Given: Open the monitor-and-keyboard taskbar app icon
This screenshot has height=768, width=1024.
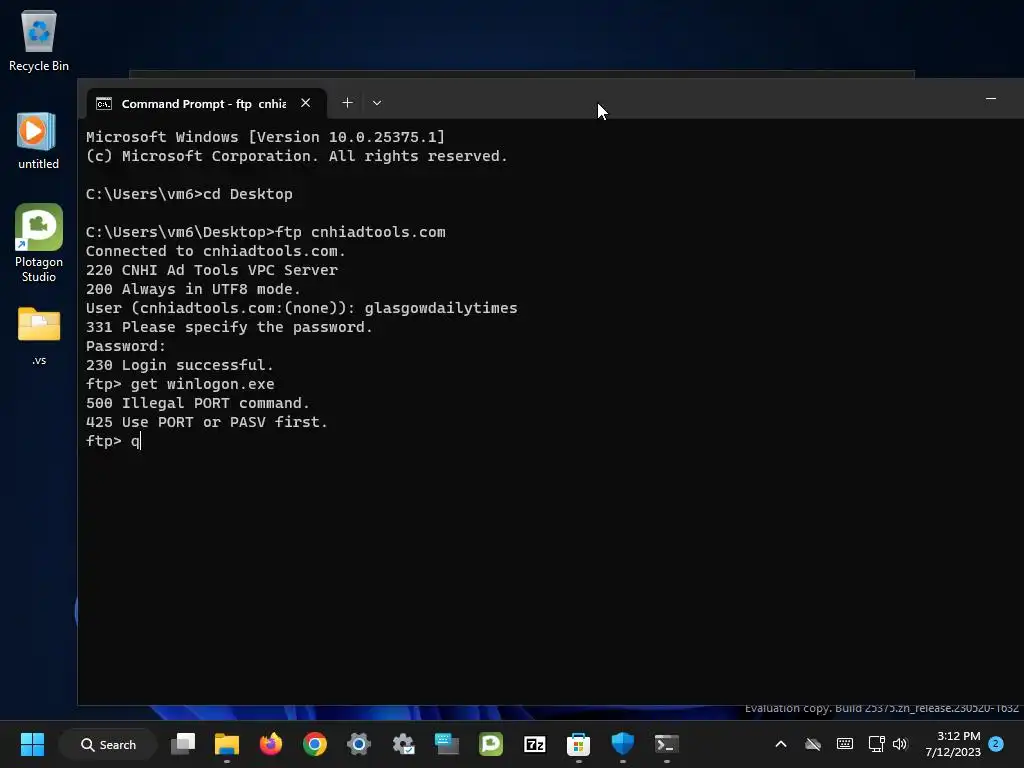Looking at the screenshot, I should tap(447, 744).
